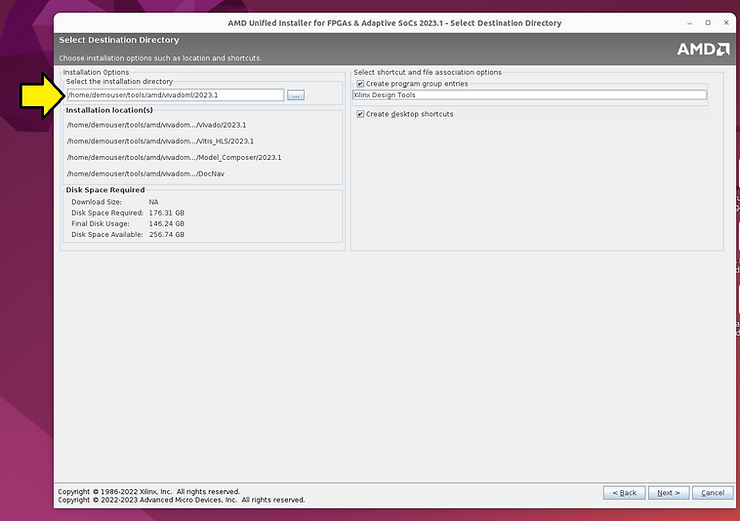Uncheck Create program group entries
The height and width of the screenshot is (521, 740).
pos(360,84)
